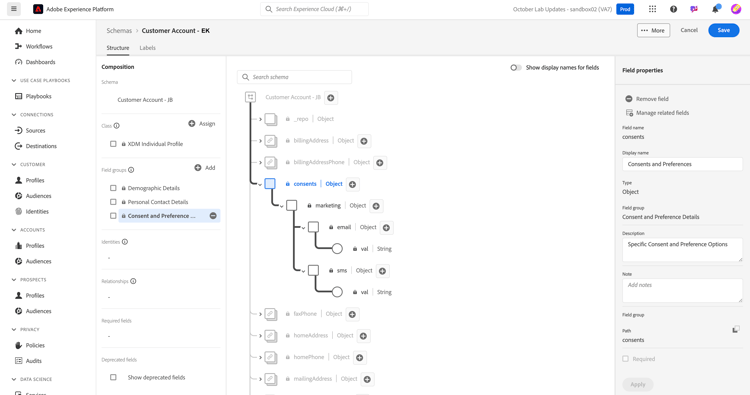
Task: Collapse the consents object node
Action: (260, 185)
